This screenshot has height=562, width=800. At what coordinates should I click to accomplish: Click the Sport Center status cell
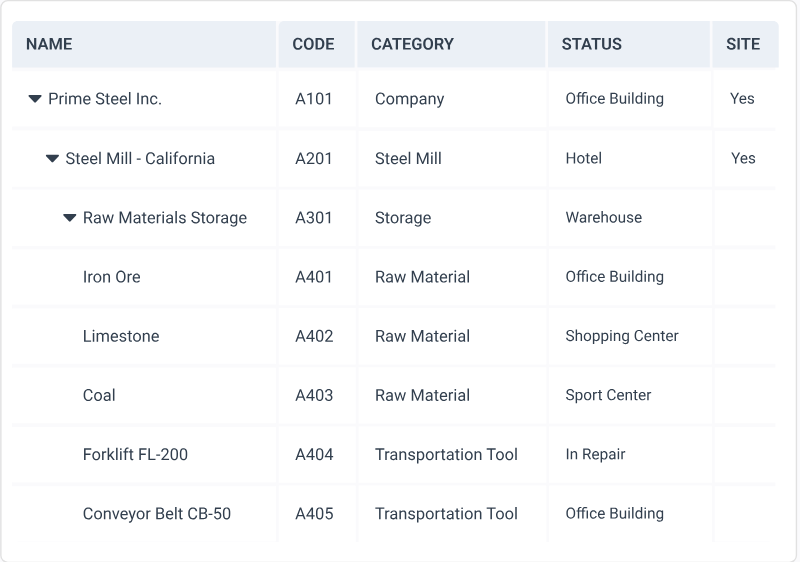click(608, 395)
